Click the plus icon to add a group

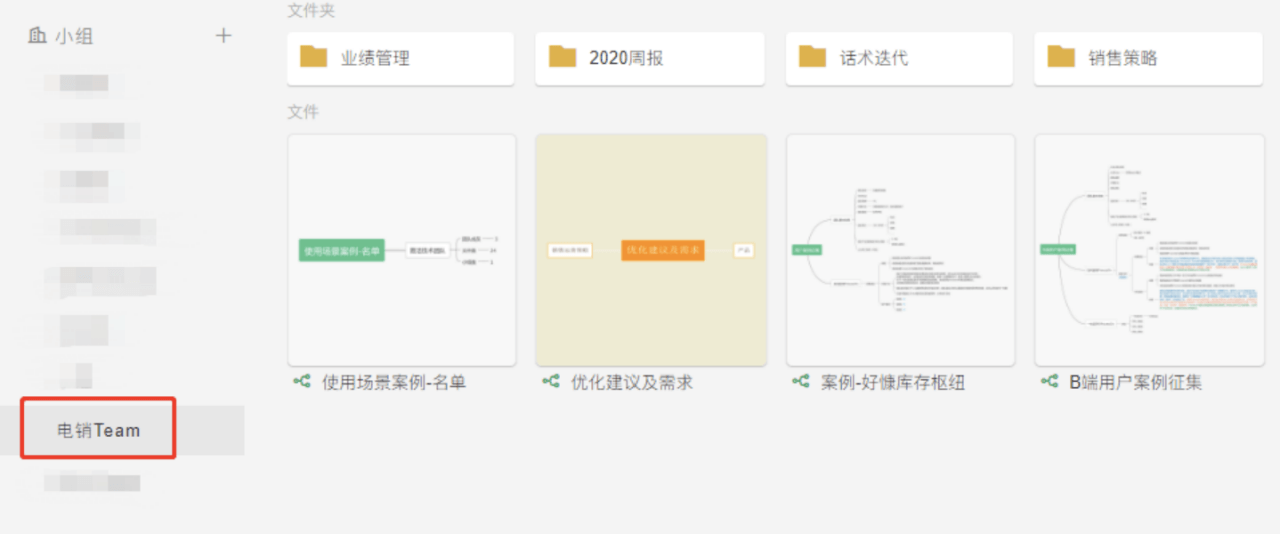click(224, 36)
